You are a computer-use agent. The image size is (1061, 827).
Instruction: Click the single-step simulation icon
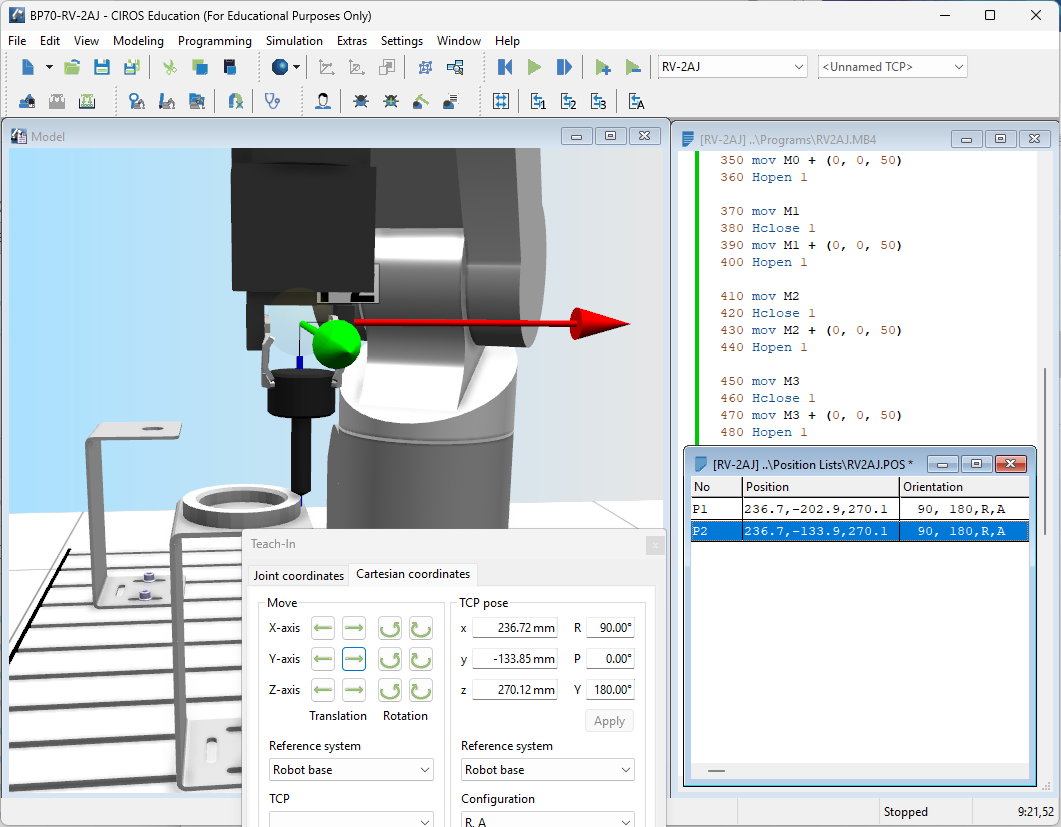tap(564, 67)
